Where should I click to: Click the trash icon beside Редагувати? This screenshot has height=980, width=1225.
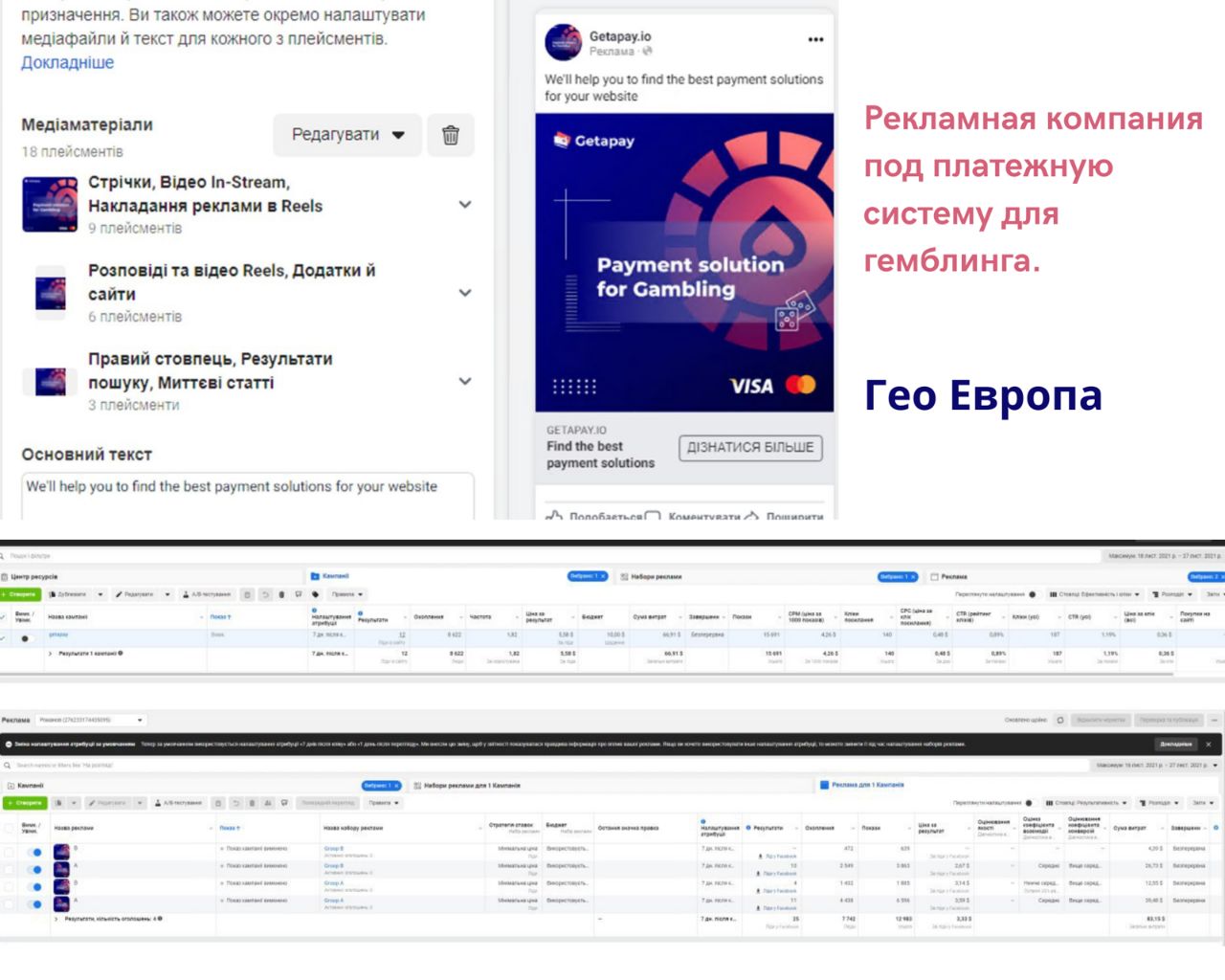(450, 135)
